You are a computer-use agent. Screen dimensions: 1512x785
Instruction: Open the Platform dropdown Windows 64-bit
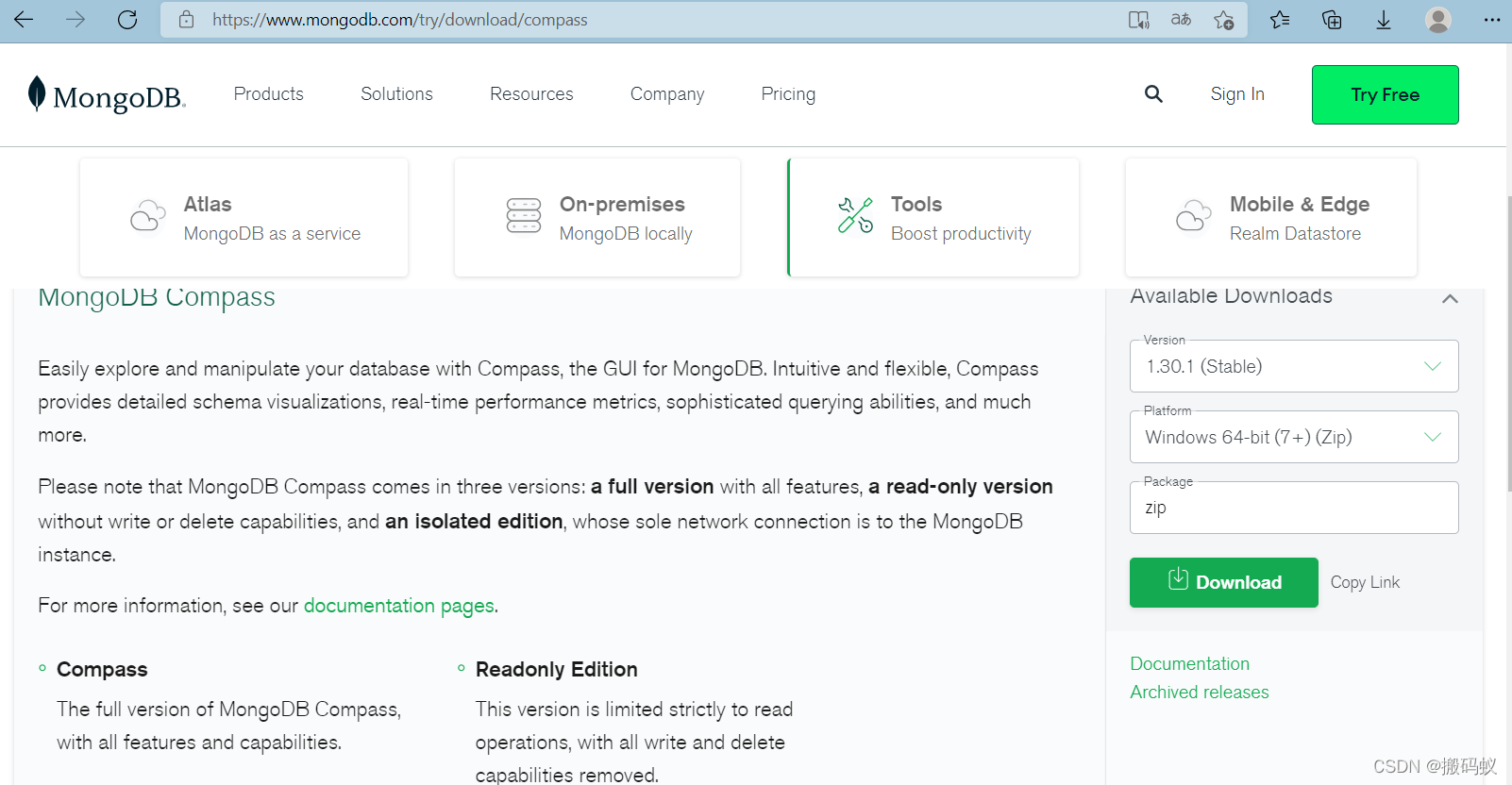(1294, 437)
